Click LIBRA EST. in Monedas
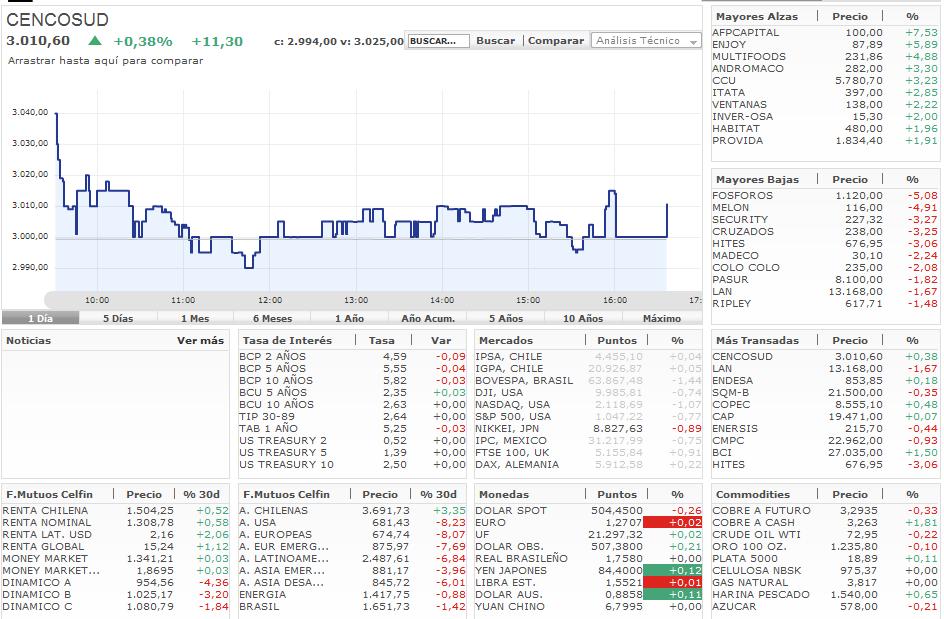 pos(505,582)
